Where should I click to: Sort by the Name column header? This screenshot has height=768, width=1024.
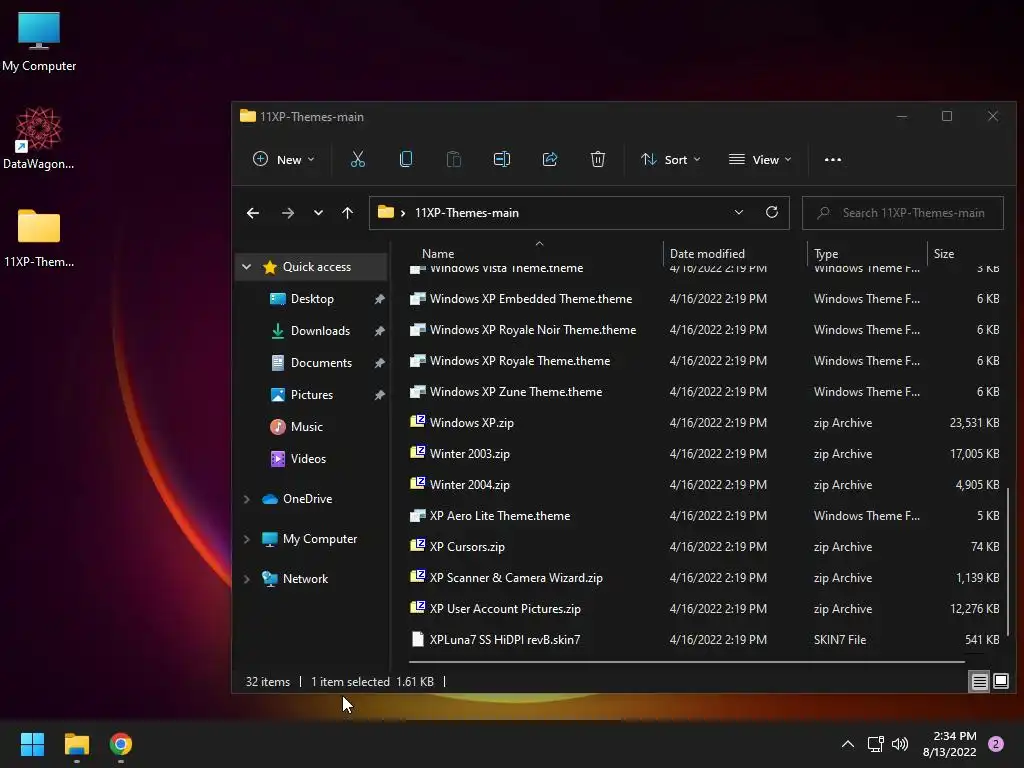click(438, 254)
